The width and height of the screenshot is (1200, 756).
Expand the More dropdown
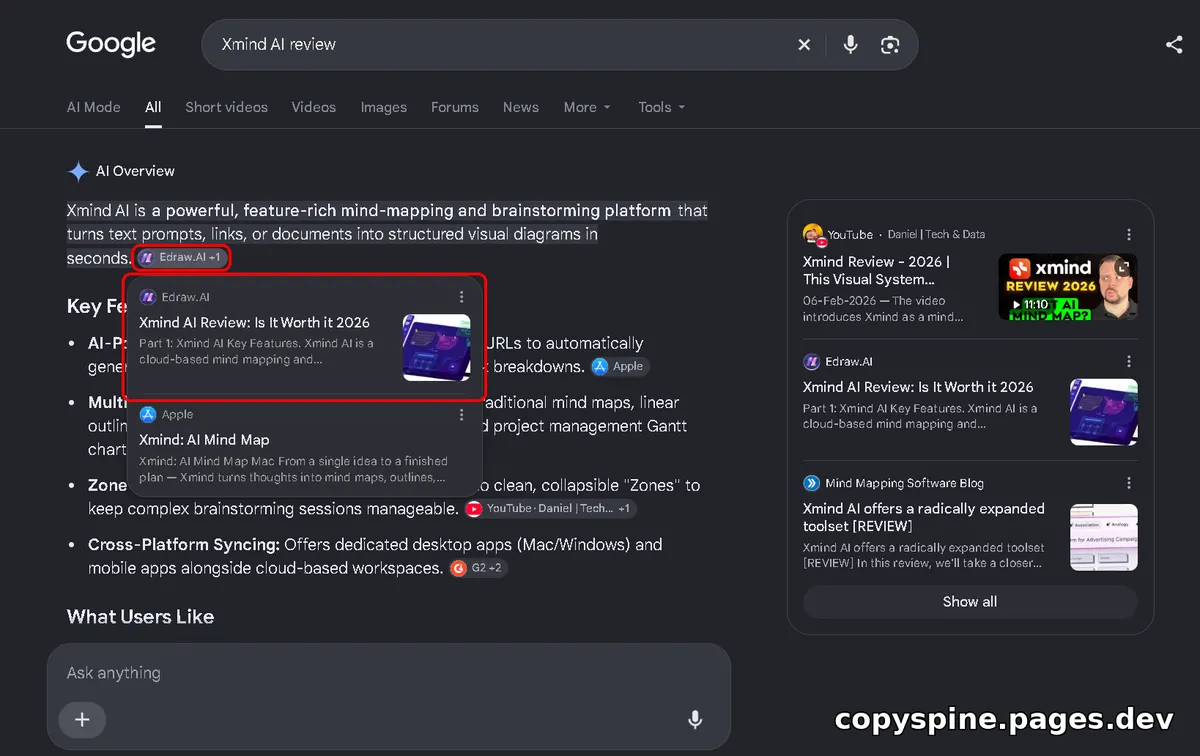tap(587, 107)
